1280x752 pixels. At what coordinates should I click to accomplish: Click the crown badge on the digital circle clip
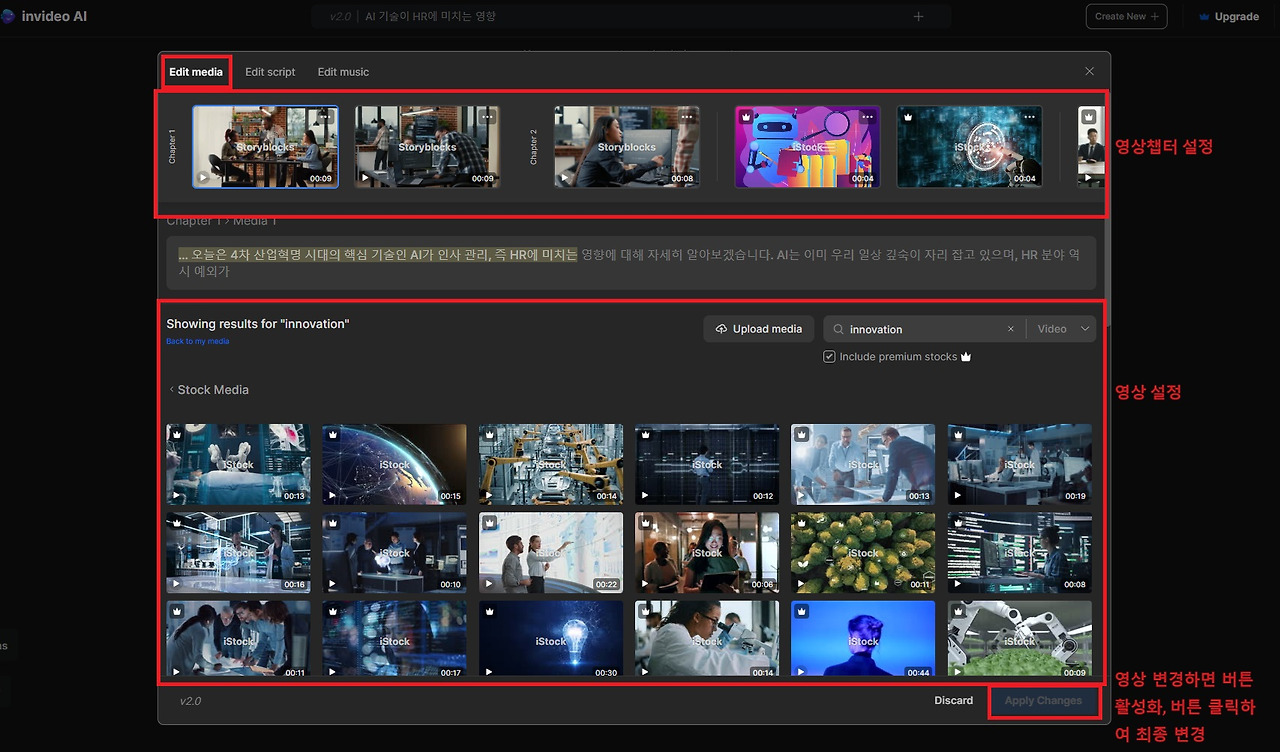tap(908, 117)
